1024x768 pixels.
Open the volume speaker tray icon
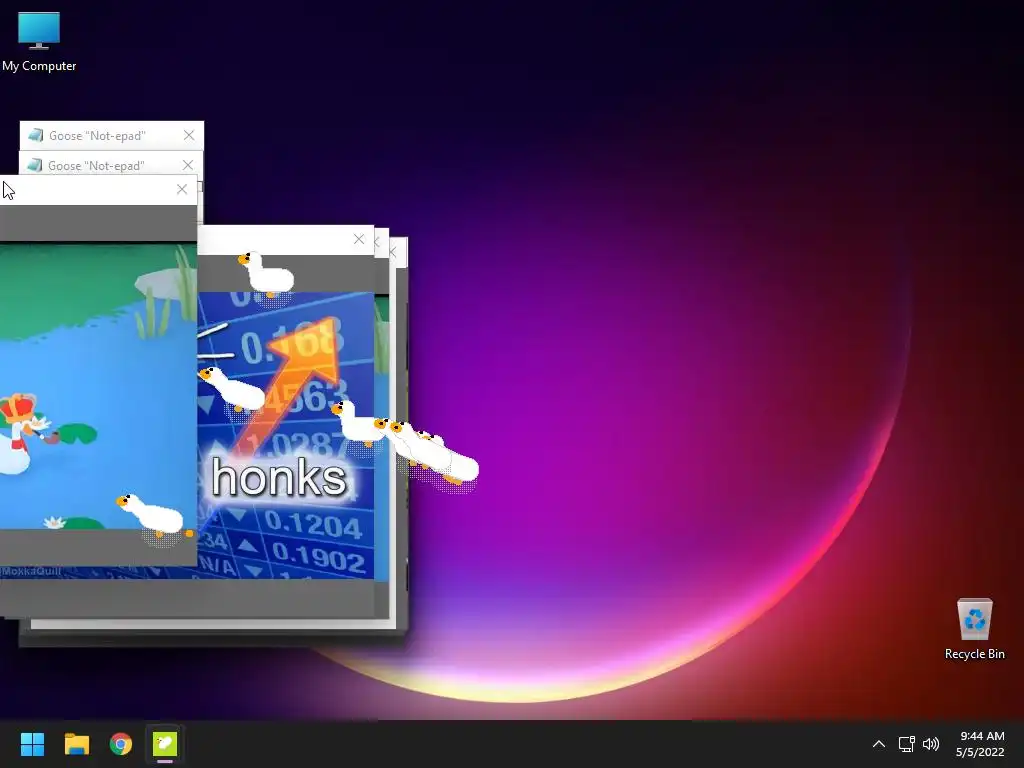click(931, 744)
